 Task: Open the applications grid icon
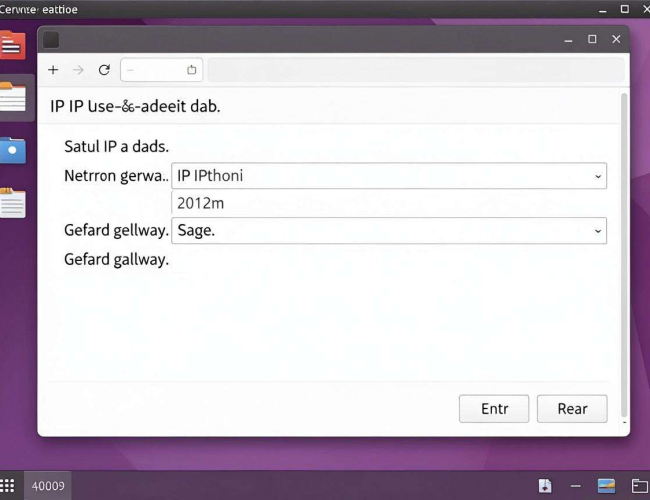[7, 485]
